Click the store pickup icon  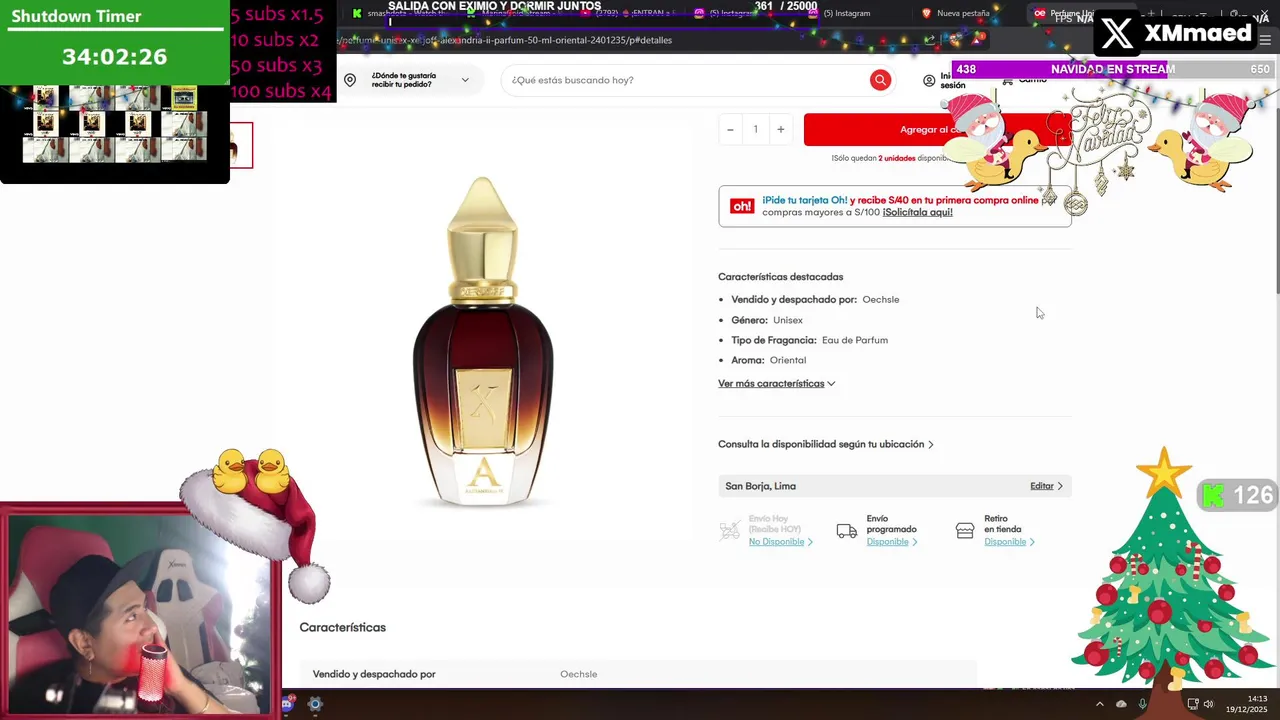tap(965, 531)
